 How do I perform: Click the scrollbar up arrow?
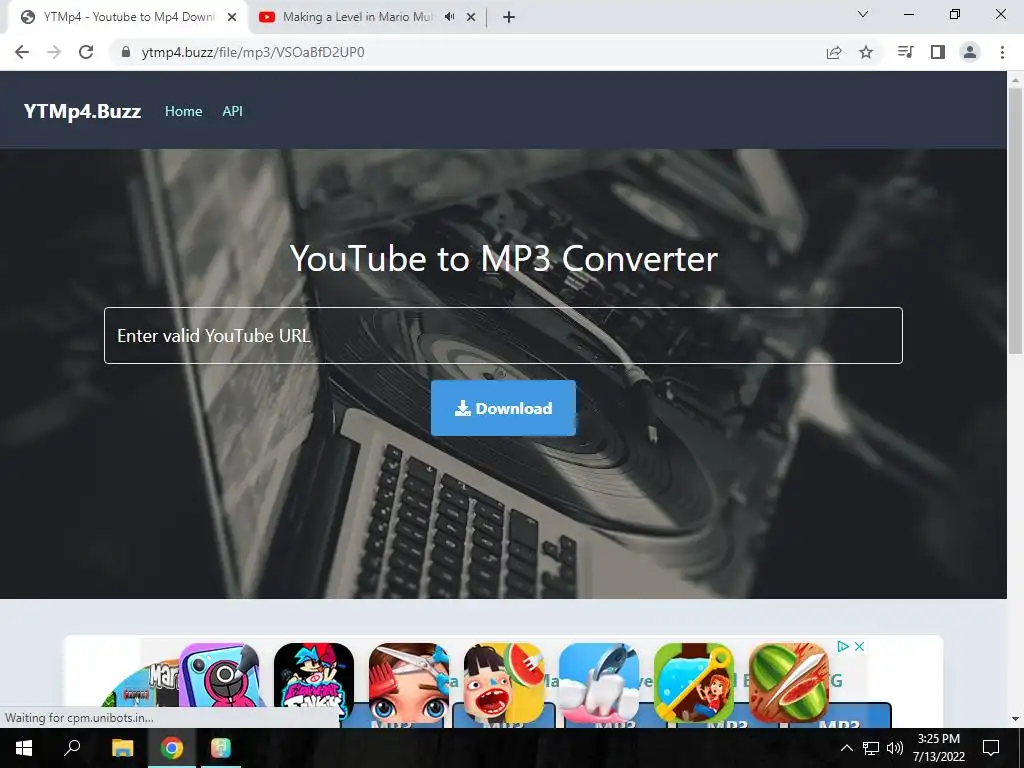1015,80
